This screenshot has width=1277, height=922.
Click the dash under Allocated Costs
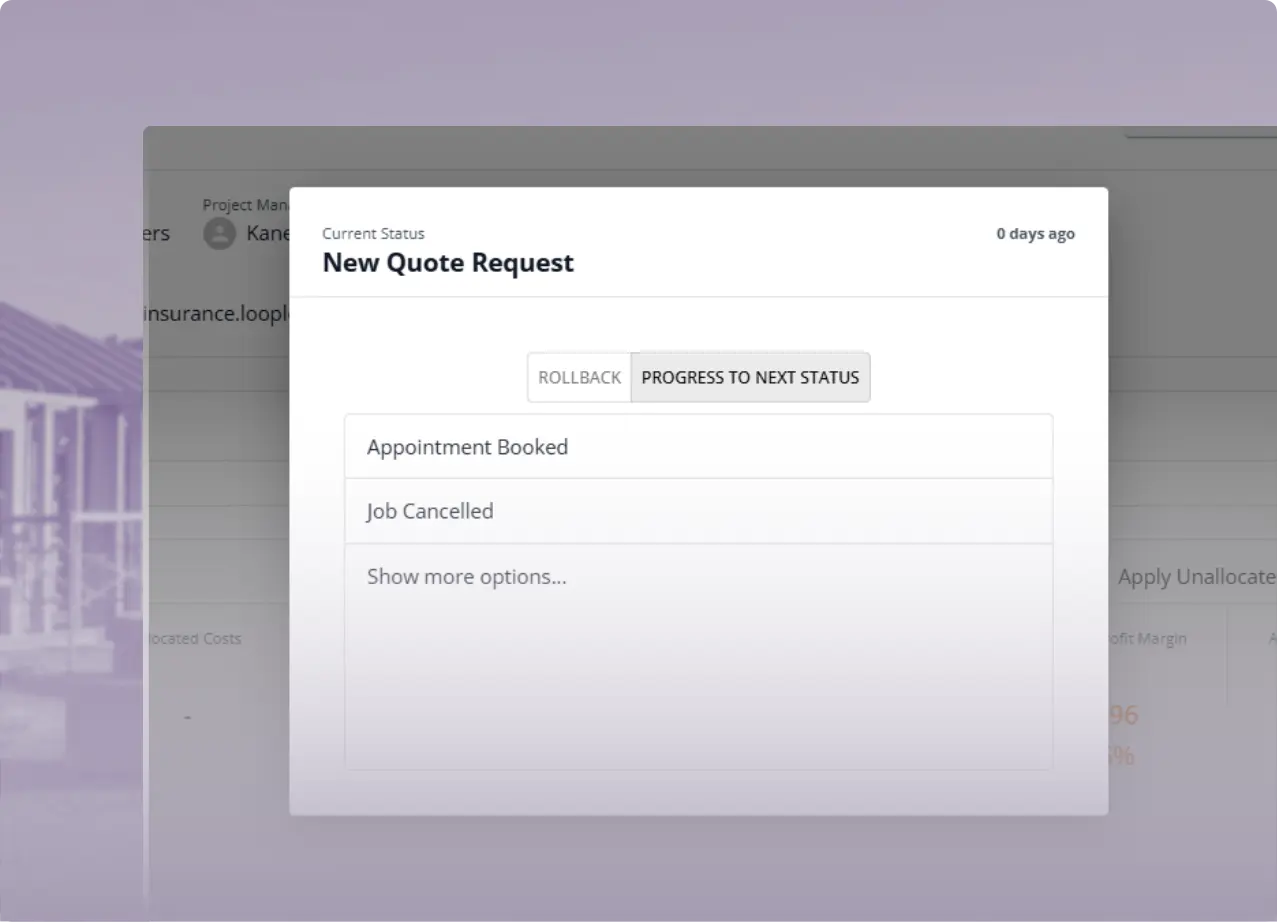click(x=188, y=716)
